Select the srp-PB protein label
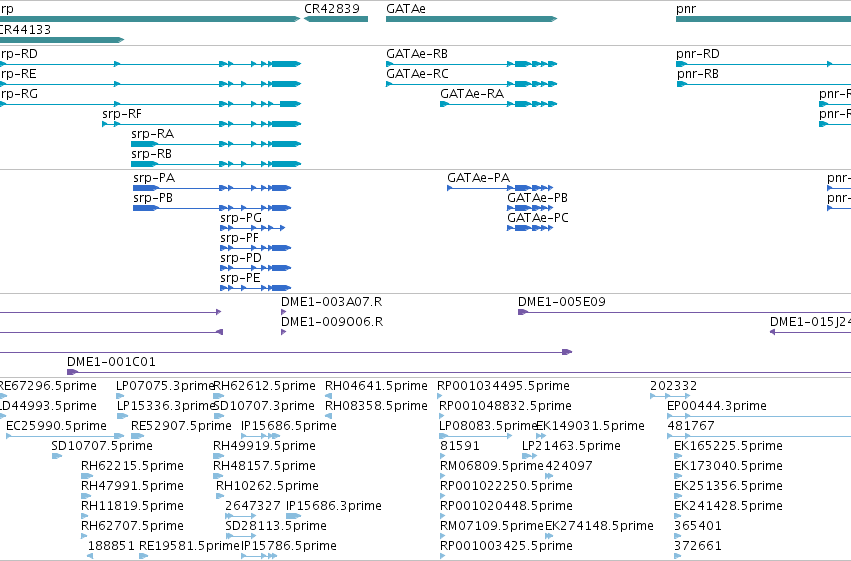Viewport: 851px width, 561px height. (153, 198)
